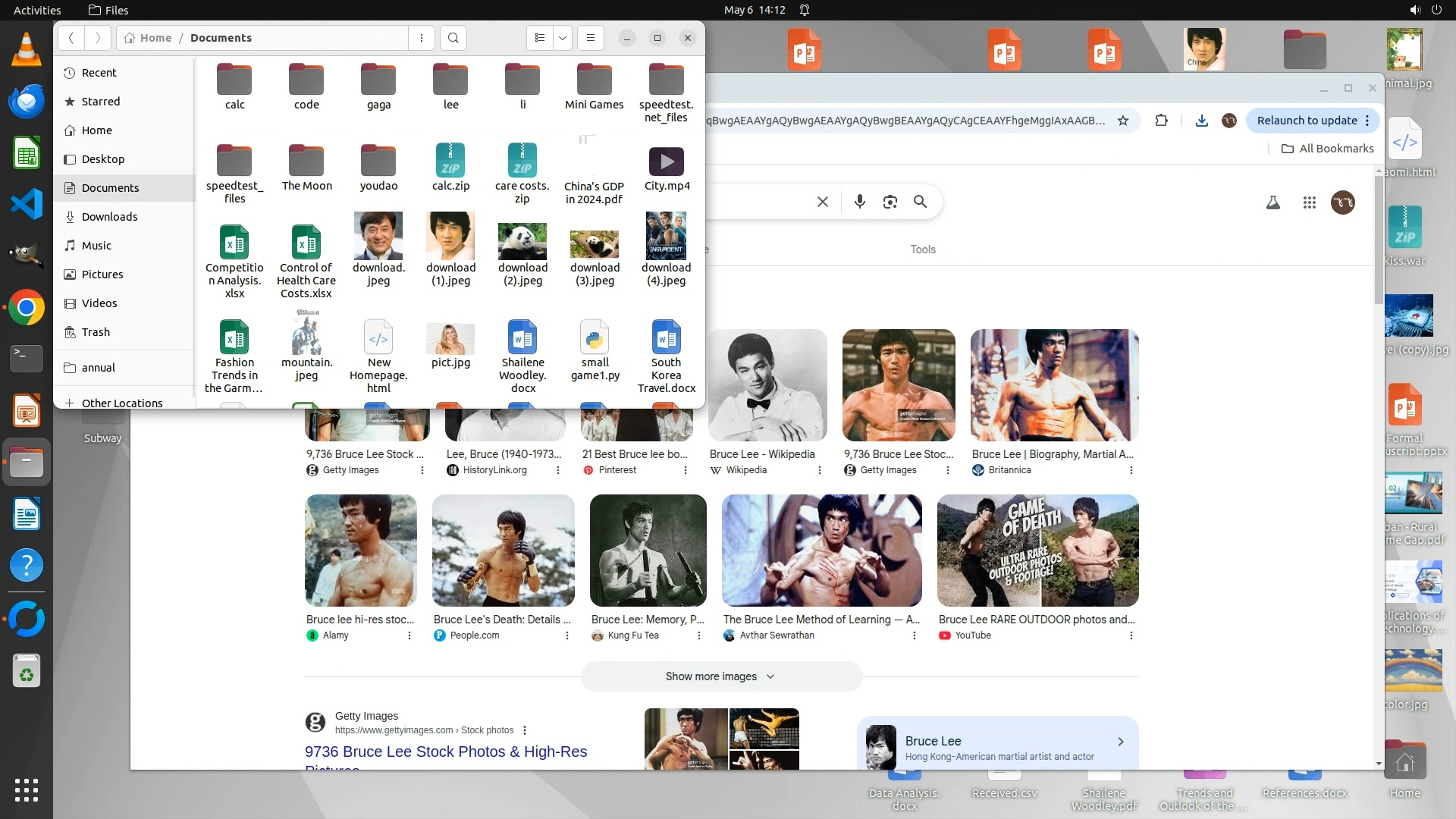Expand Show more images
This screenshot has height=819, width=1456.
pos(720,676)
